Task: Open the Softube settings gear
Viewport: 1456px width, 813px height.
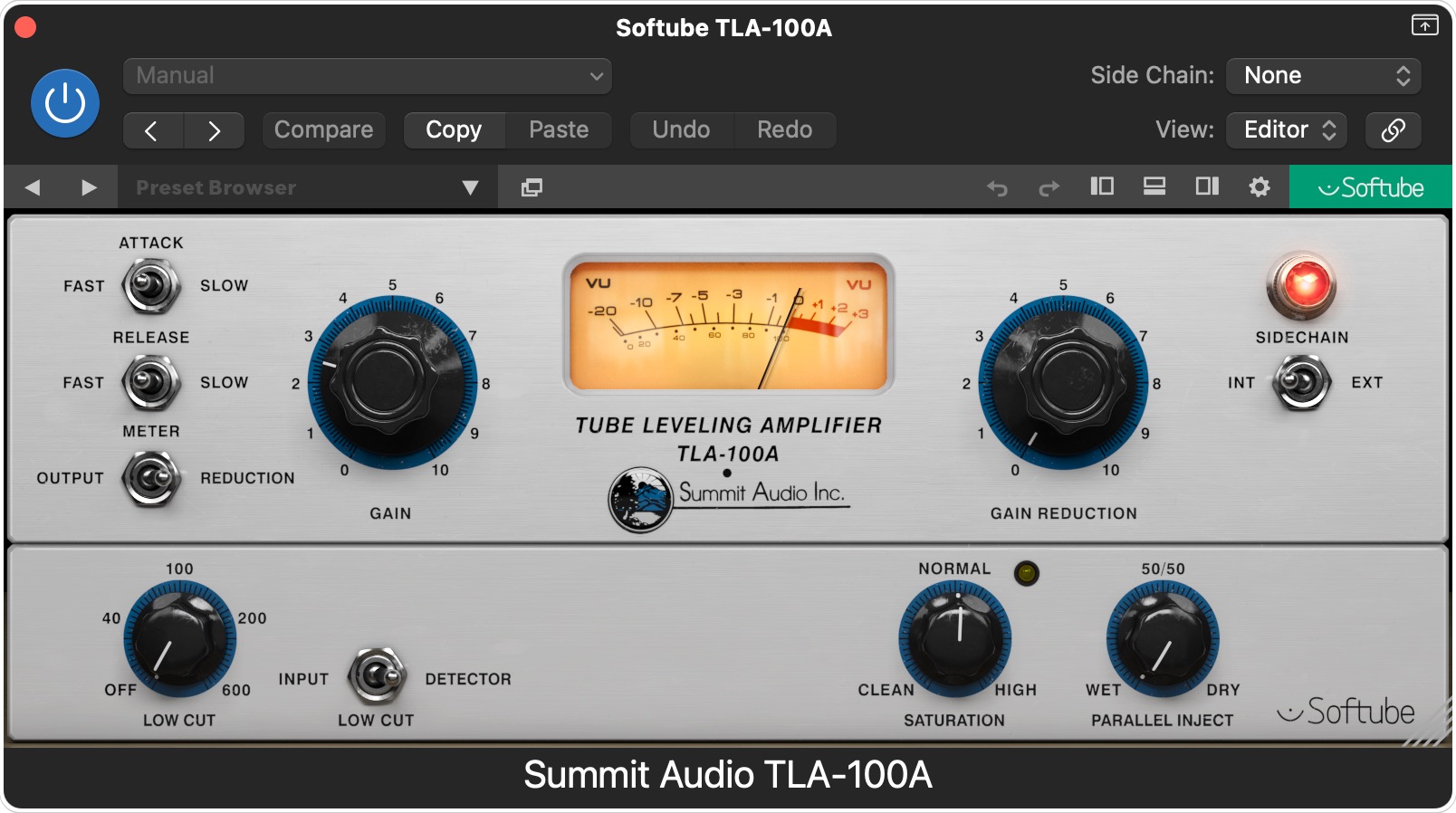Action: pos(1260,187)
